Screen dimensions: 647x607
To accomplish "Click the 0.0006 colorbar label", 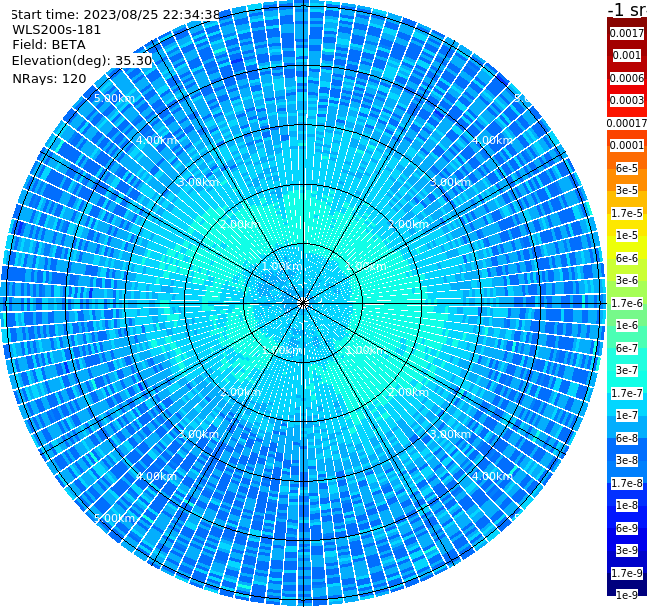I will click(x=627, y=78).
